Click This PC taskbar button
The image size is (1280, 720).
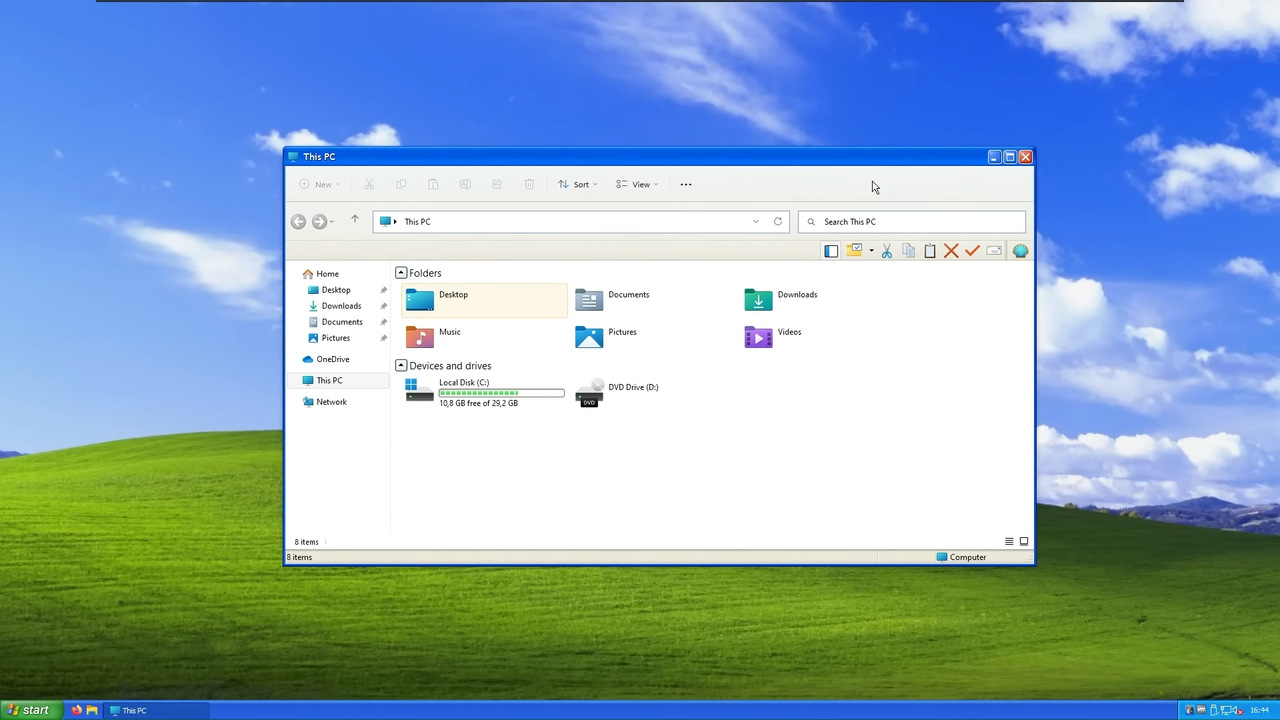tap(157, 710)
